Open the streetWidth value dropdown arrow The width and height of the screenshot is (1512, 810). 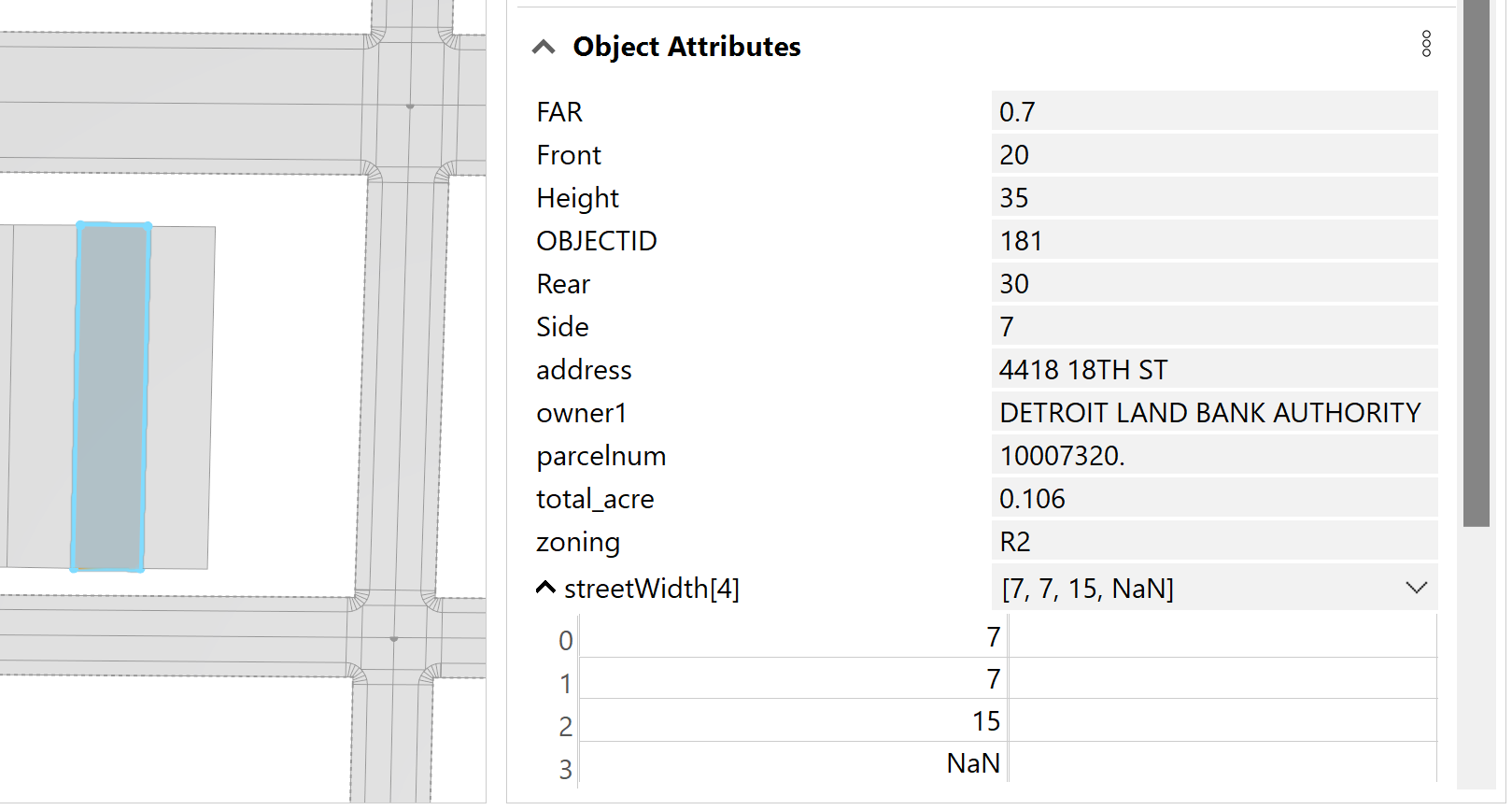pyautogui.click(x=1416, y=589)
